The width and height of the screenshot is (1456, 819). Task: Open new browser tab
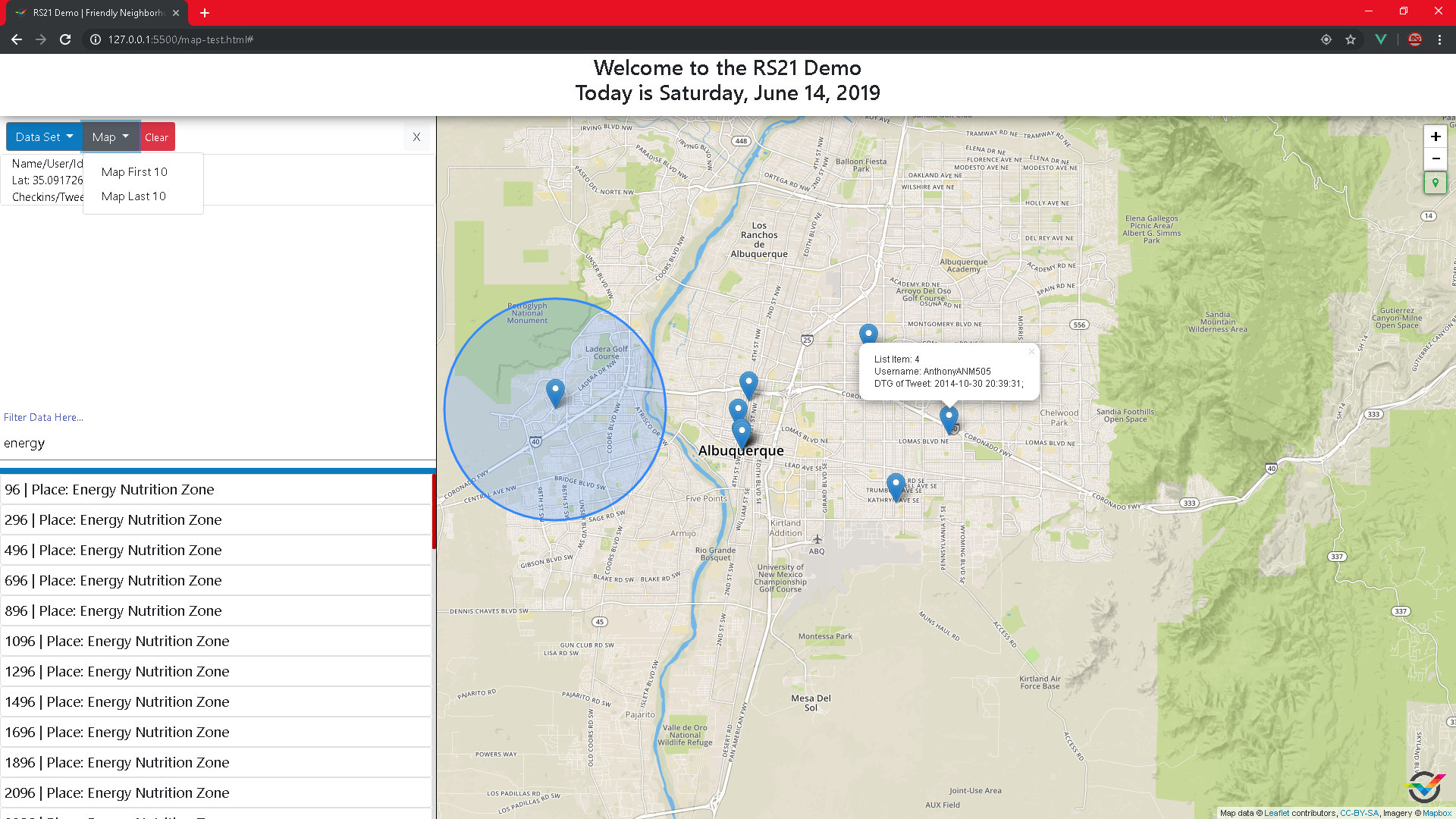coord(205,13)
